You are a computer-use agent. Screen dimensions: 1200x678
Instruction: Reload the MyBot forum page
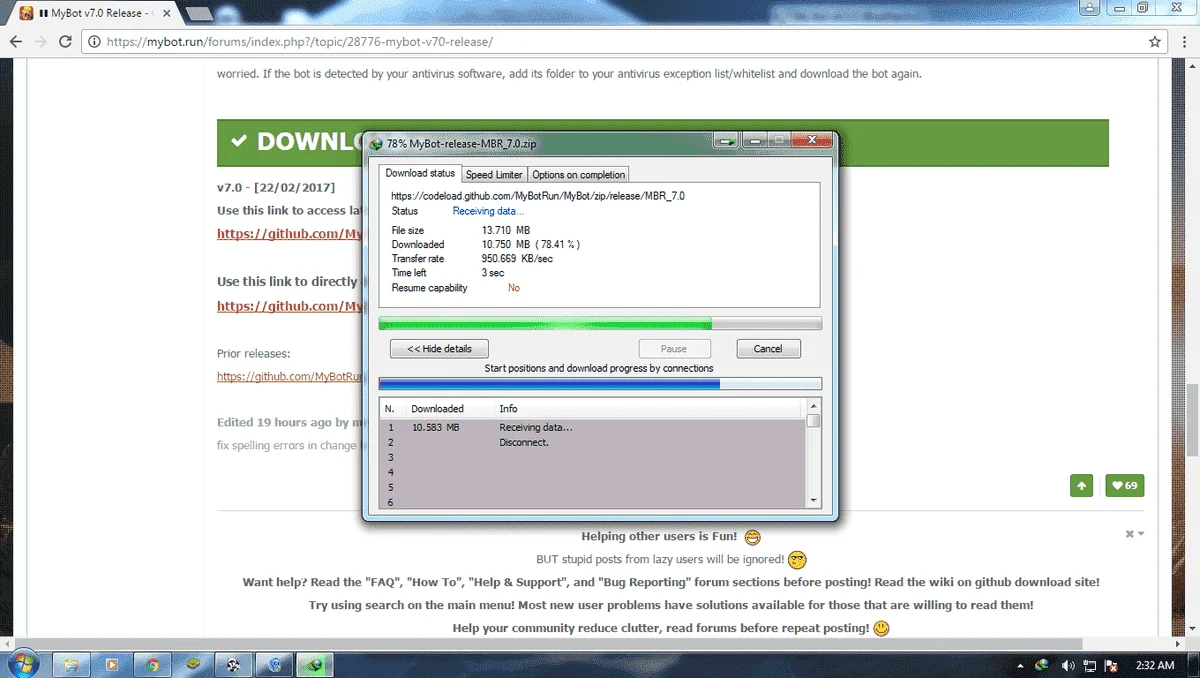tap(66, 42)
